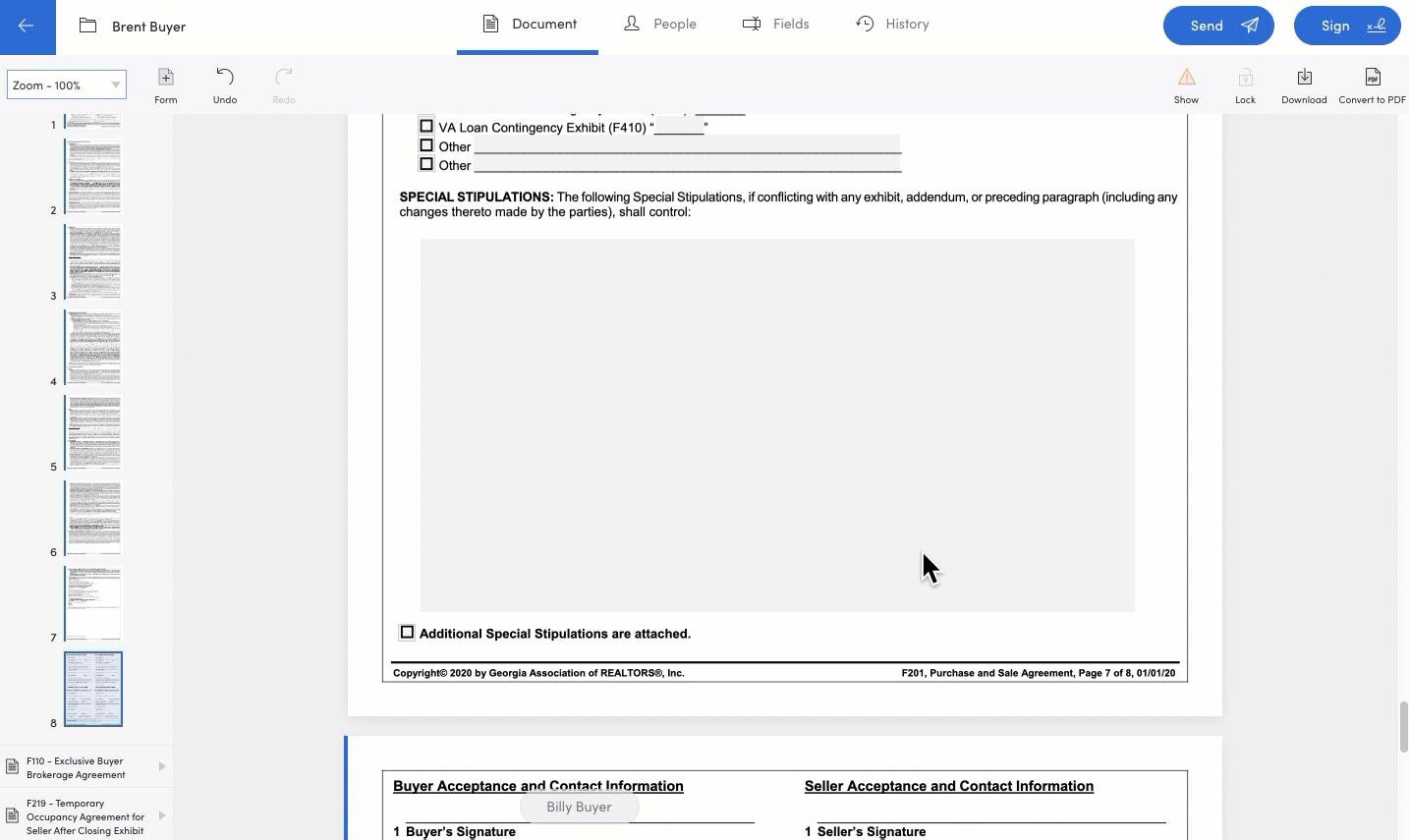Select page 6 thumbnail
The image size is (1409, 840).
tap(93, 519)
